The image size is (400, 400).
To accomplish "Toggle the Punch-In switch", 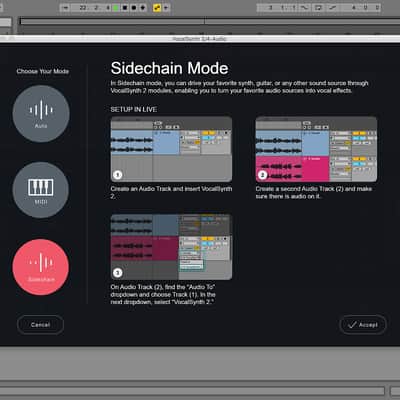I will click(x=304, y=7).
